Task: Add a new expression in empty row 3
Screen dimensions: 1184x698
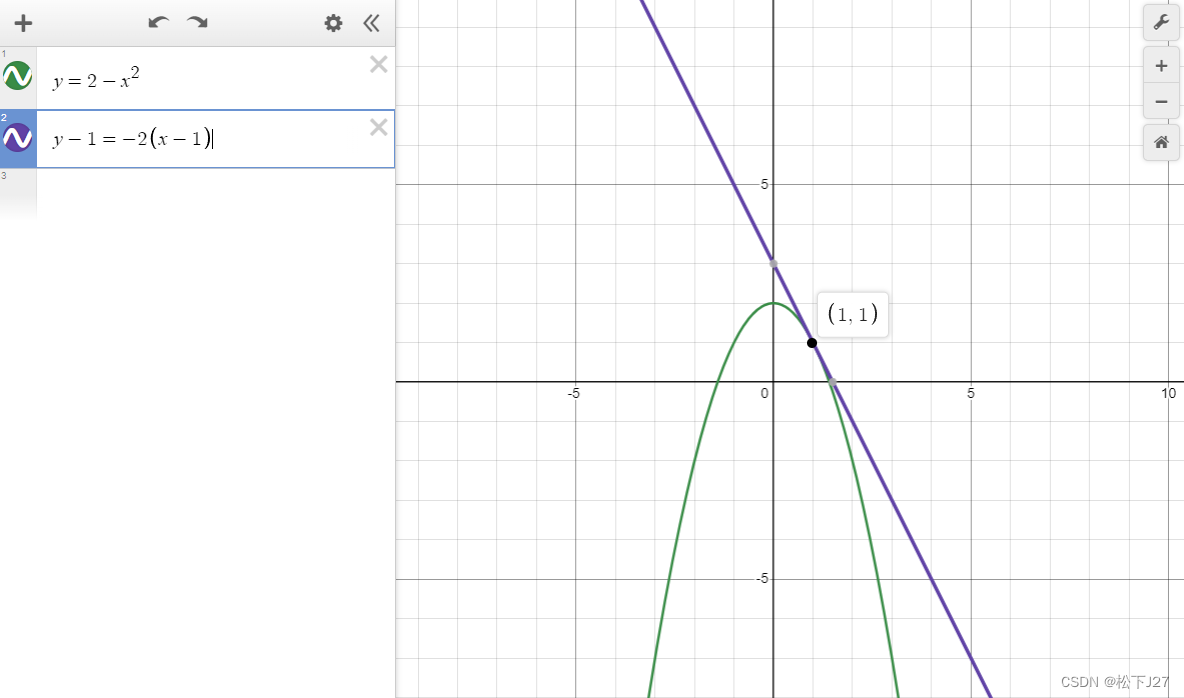Action: [x=215, y=194]
